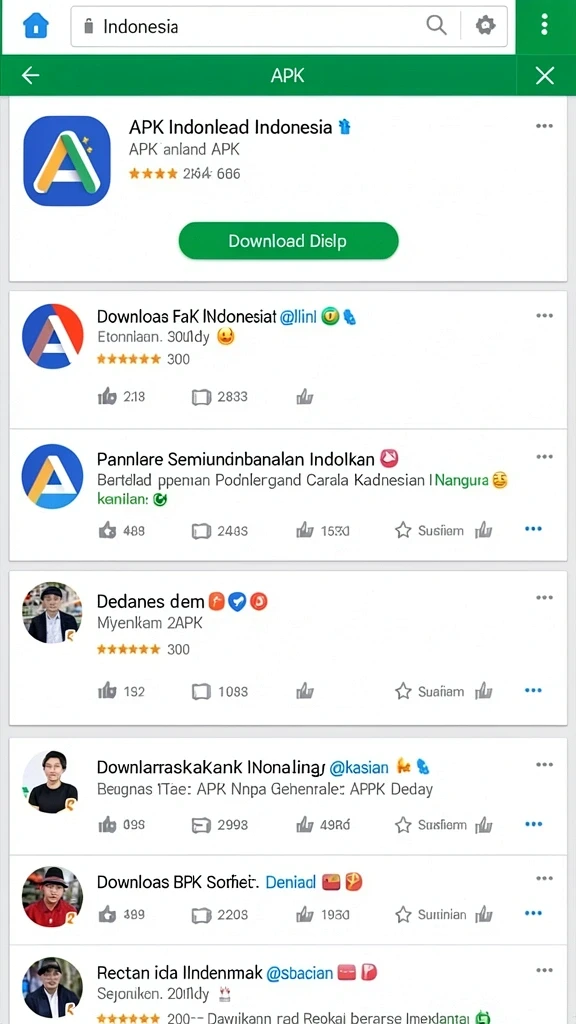Open options for Downloas BPK Sorfiet post
Image resolution: width=576 pixels, height=1024 pixels.
click(544, 878)
